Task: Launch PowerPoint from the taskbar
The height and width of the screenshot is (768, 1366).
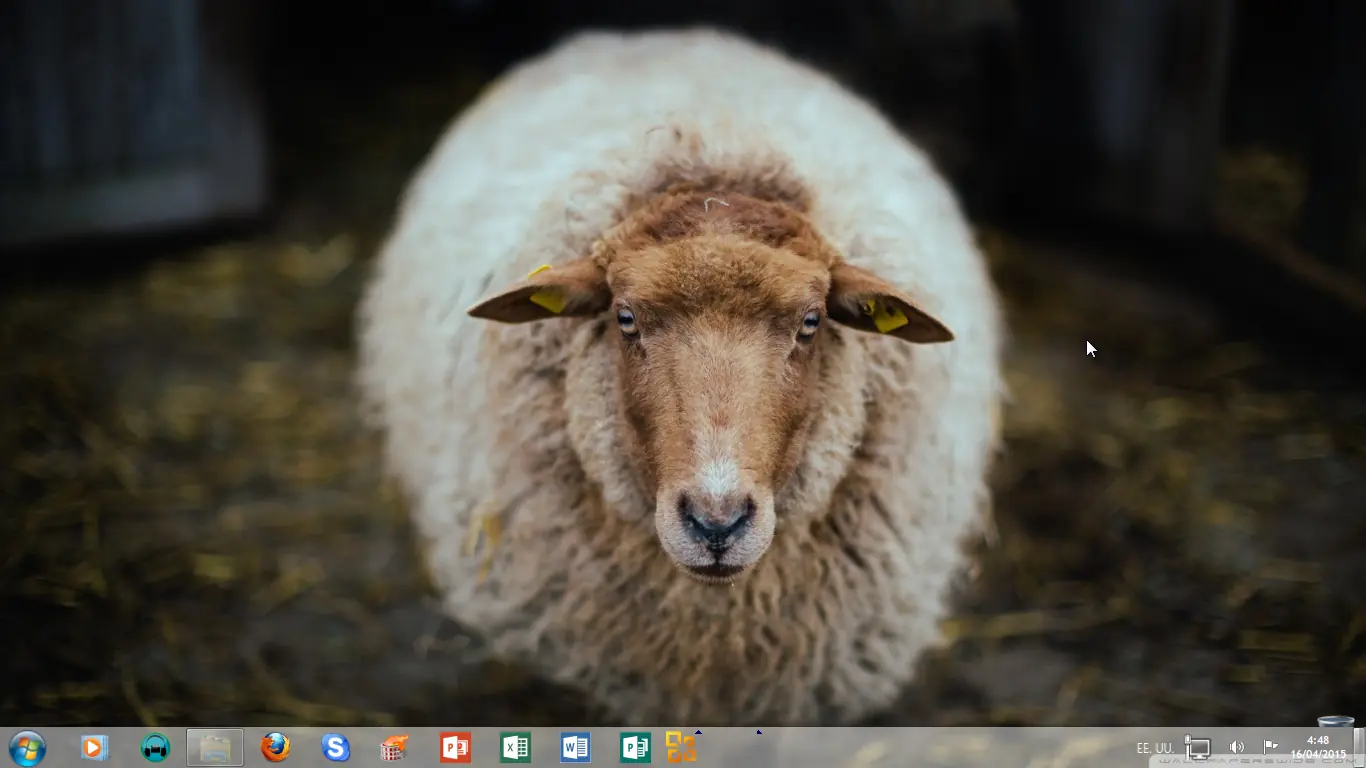Action: pyautogui.click(x=455, y=747)
